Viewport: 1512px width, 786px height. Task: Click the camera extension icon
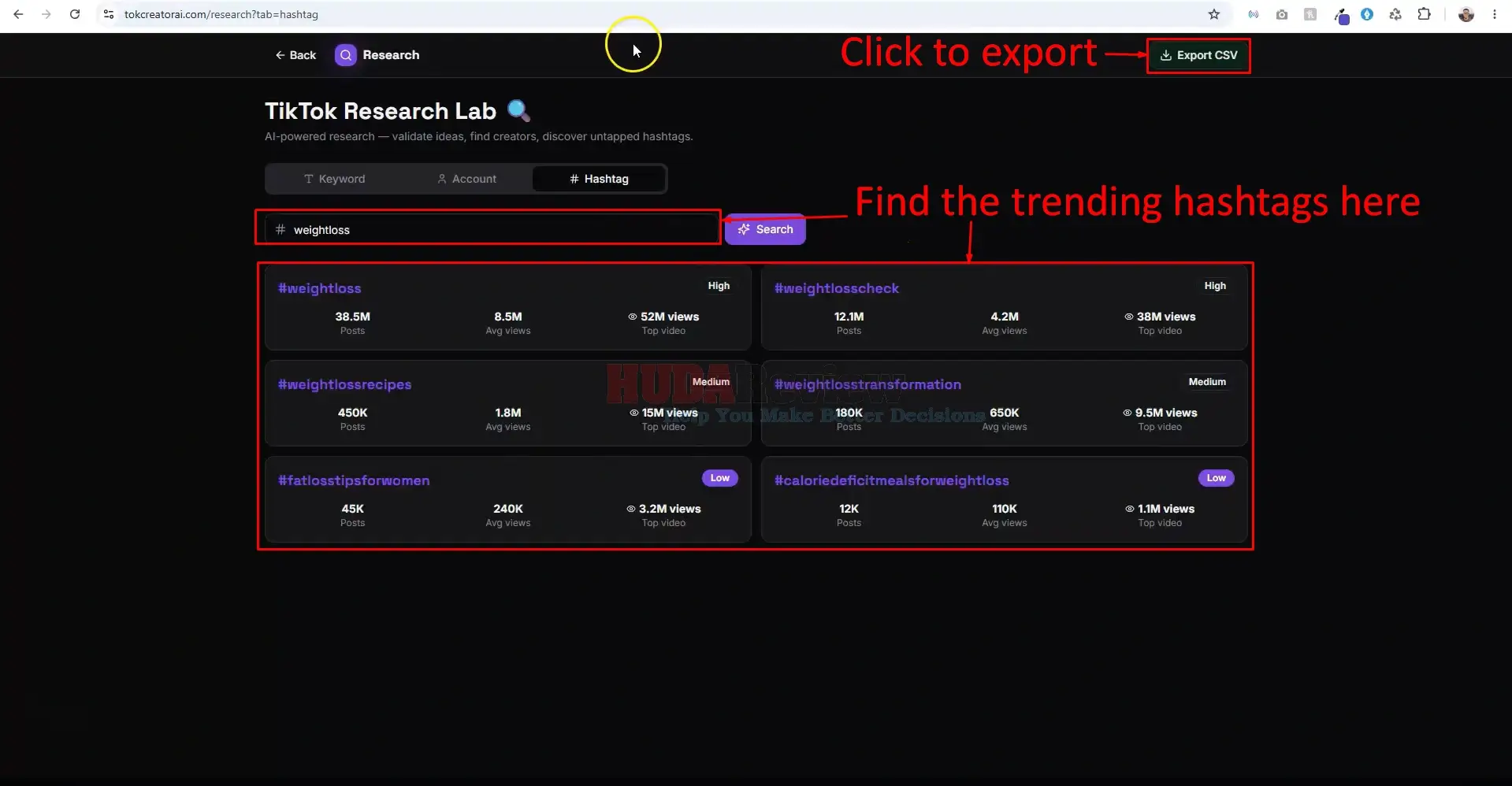[x=1282, y=14]
